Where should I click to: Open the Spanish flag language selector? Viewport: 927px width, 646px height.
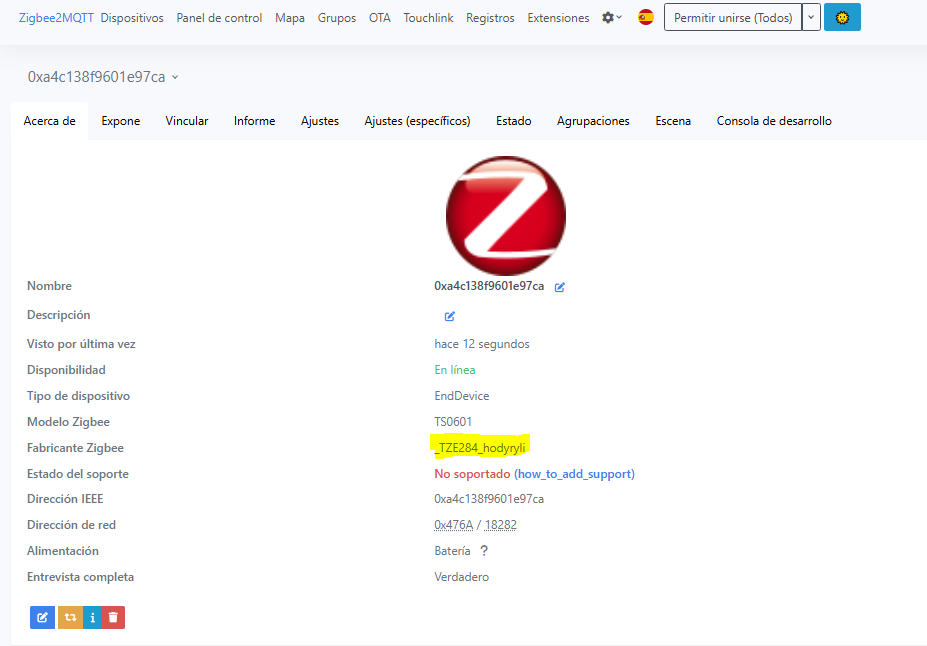(x=646, y=17)
